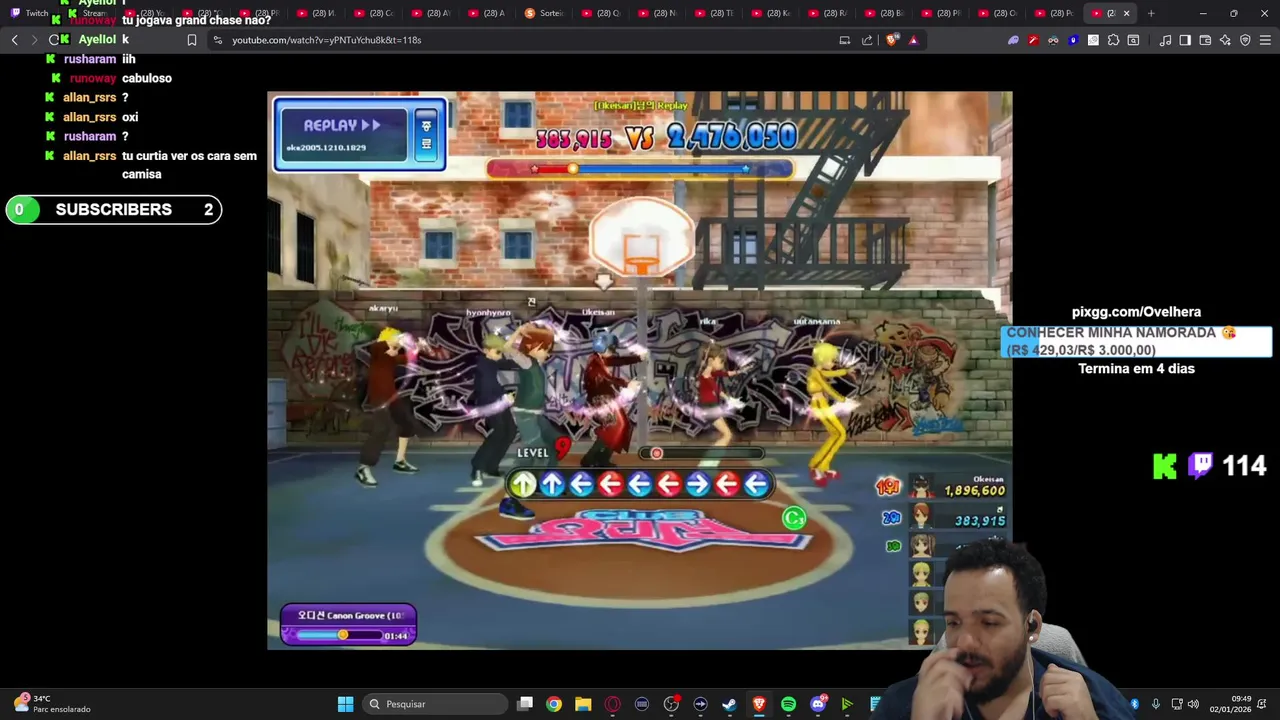Screen dimensions: 1280x720
Task: Click the weather widget showing 34°C
Action: (x=53, y=704)
